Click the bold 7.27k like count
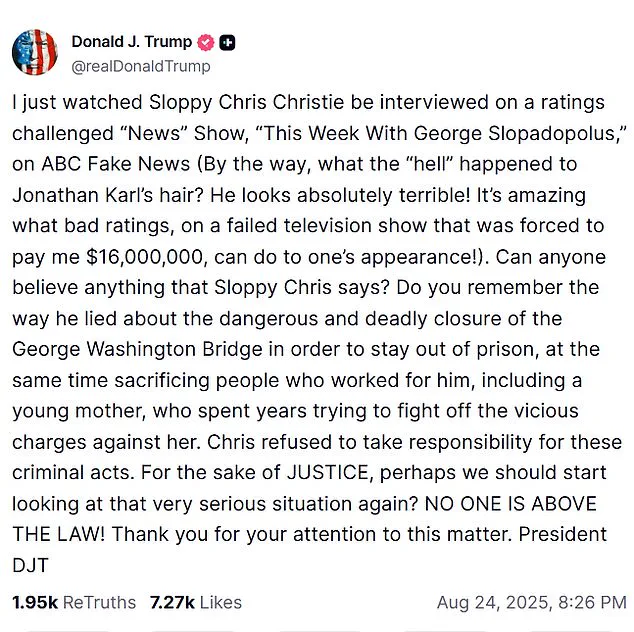Image resolution: width=634 pixels, height=632 pixels. pyautogui.click(x=173, y=602)
